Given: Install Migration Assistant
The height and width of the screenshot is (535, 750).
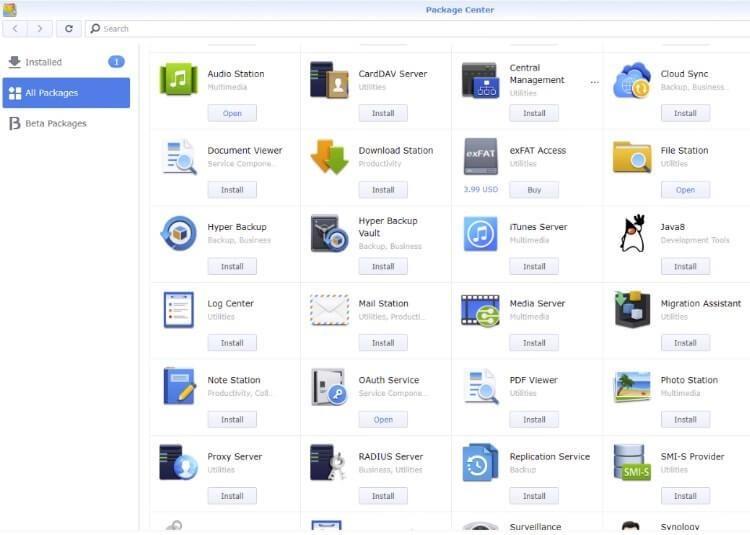Looking at the screenshot, I should (x=685, y=343).
